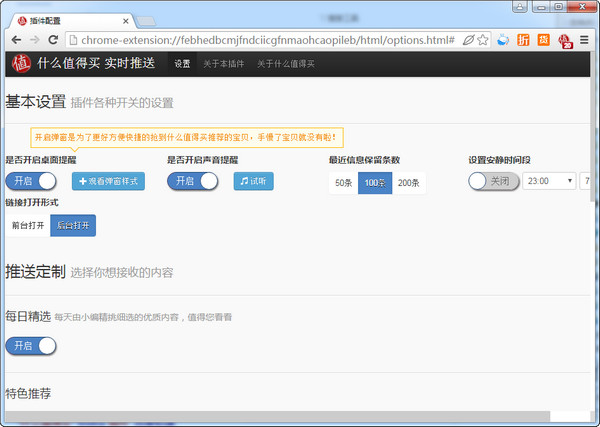The height and width of the screenshot is (427, 600).
Task: Toggle the desktop notification 开启 switch
Action: click(x=31, y=181)
